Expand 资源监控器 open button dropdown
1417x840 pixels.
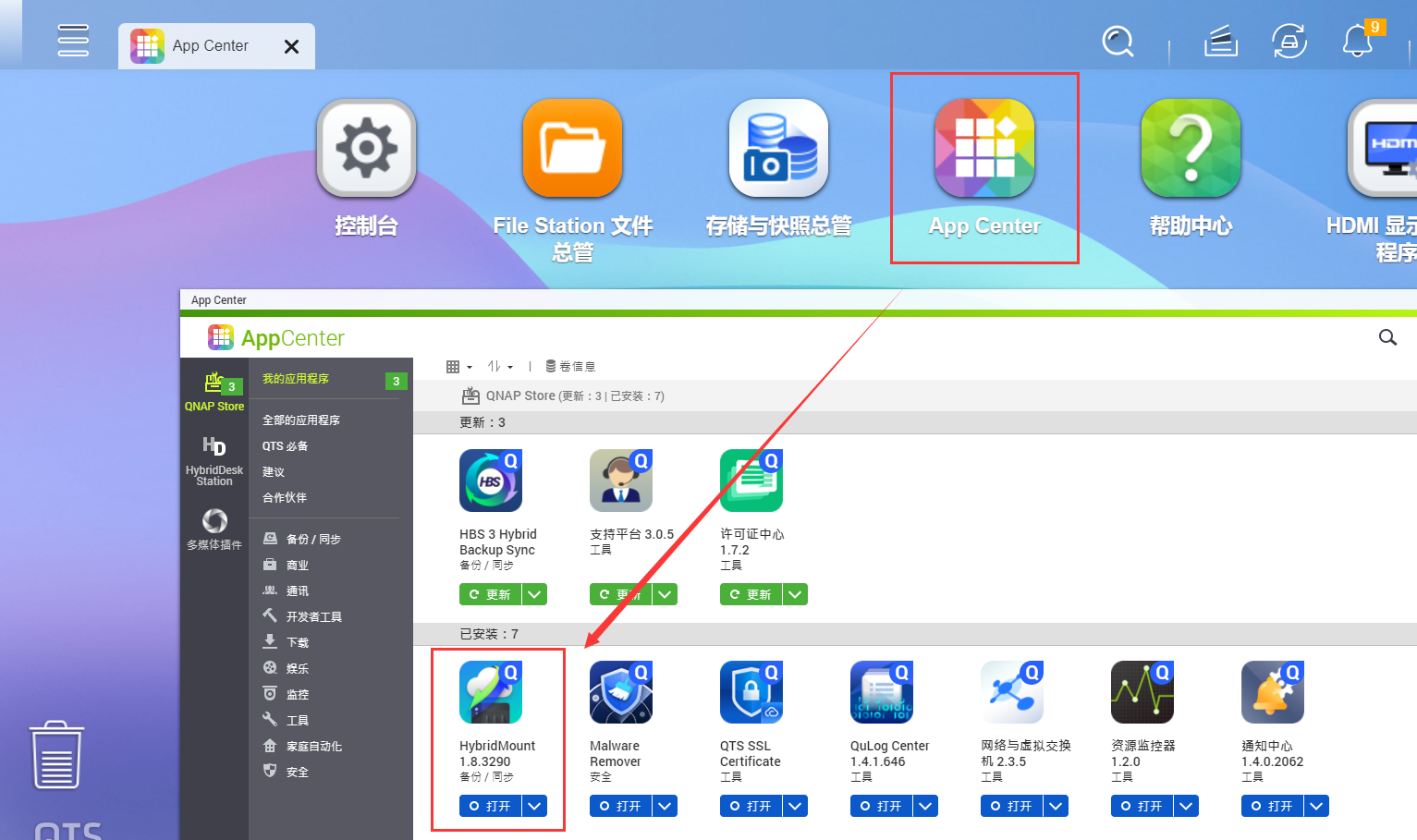click(1186, 806)
